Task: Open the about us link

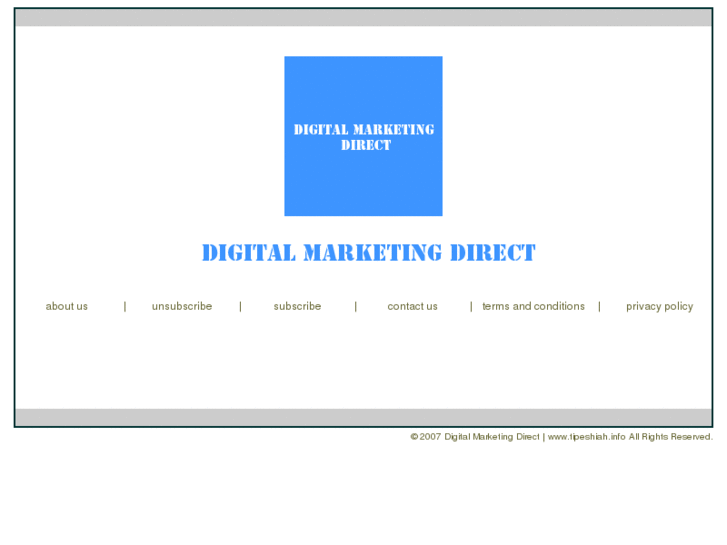Action: point(66,306)
